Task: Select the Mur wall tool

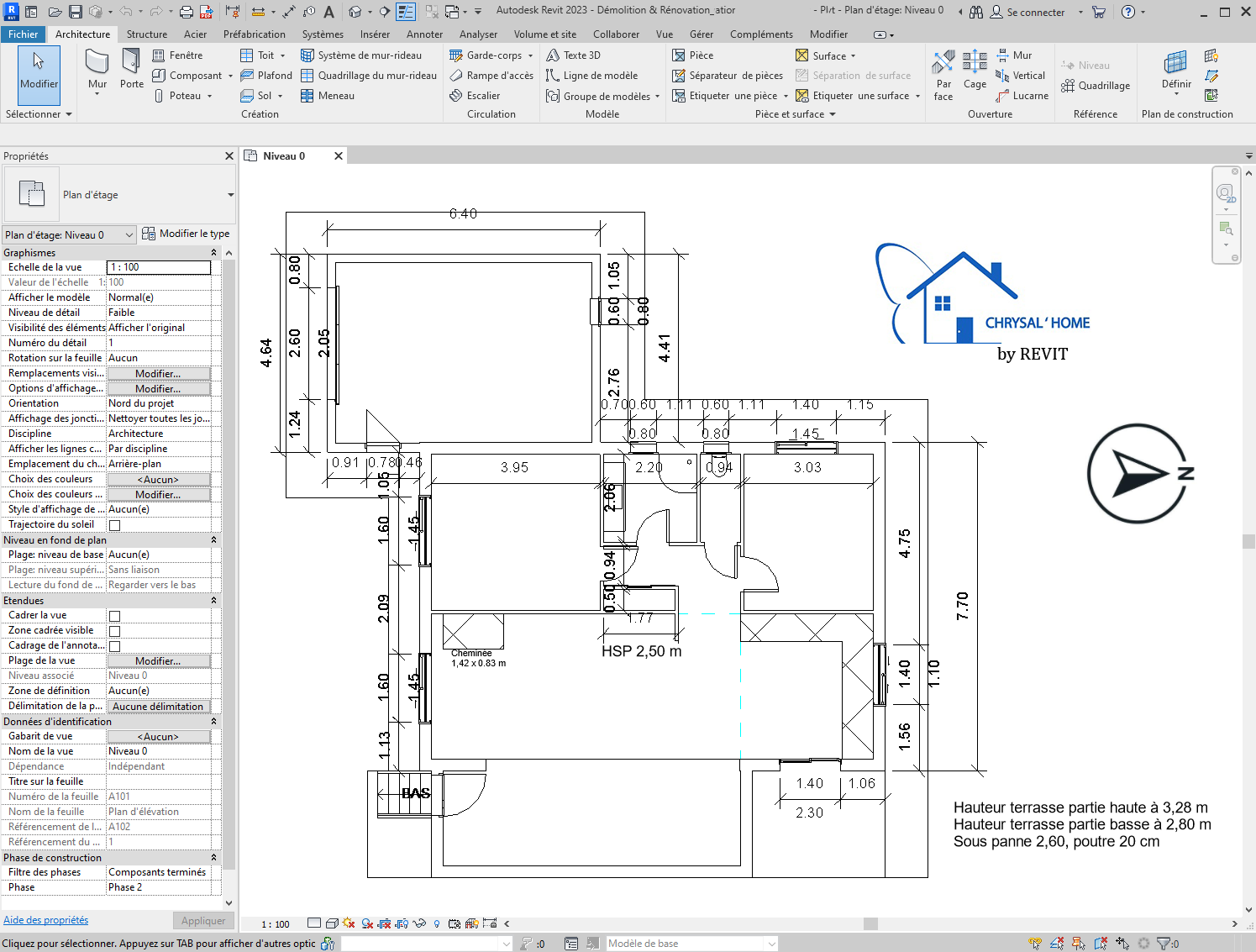Action: click(x=97, y=69)
